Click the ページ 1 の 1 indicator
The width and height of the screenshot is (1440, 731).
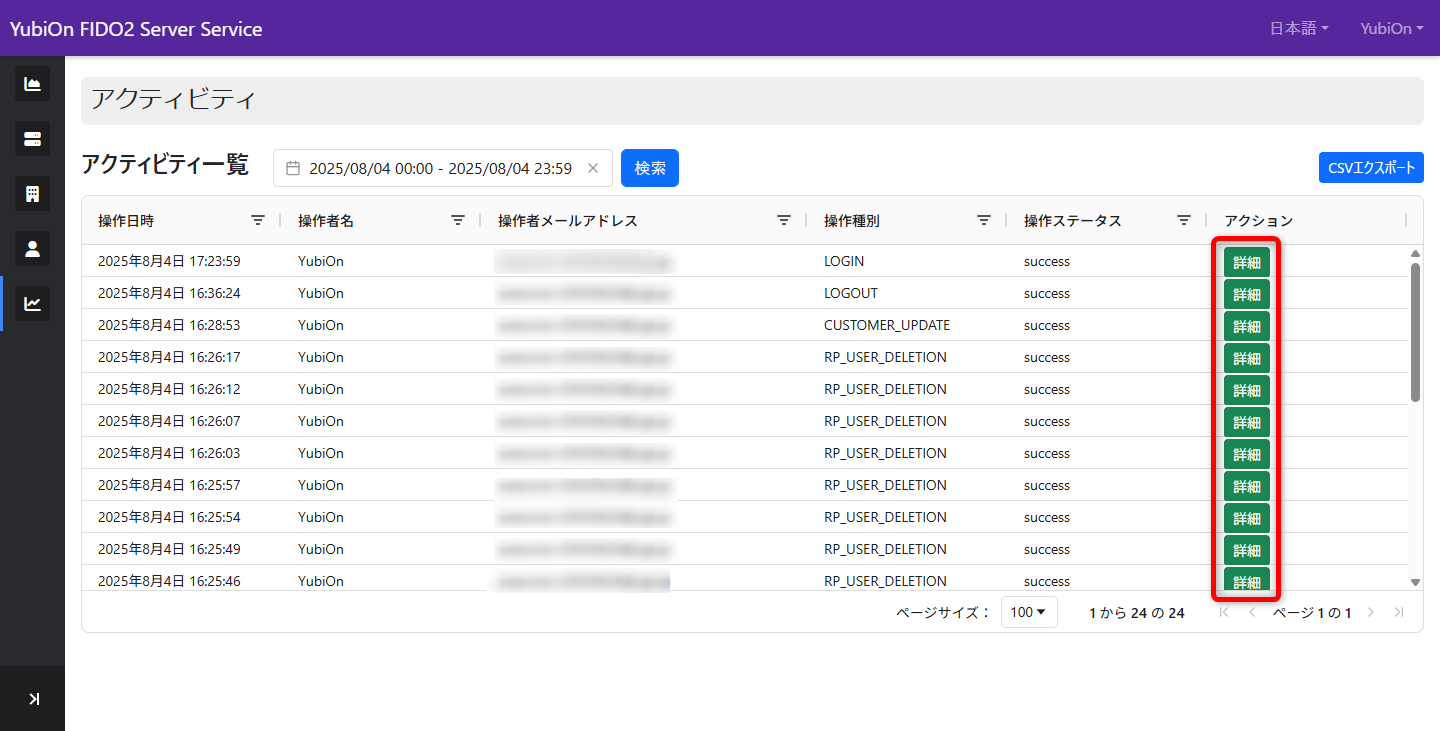coord(1312,613)
